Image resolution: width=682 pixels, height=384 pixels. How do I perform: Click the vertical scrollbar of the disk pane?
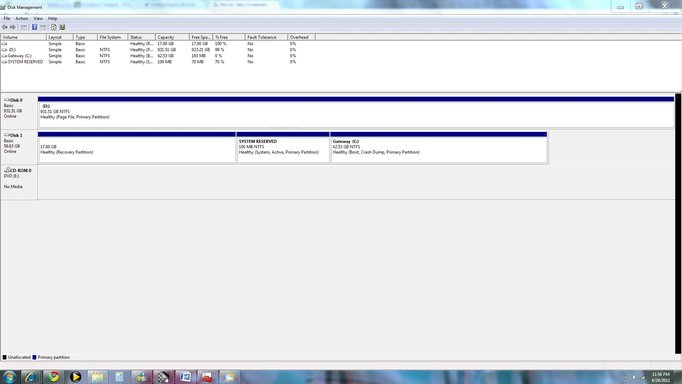[678, 224]
